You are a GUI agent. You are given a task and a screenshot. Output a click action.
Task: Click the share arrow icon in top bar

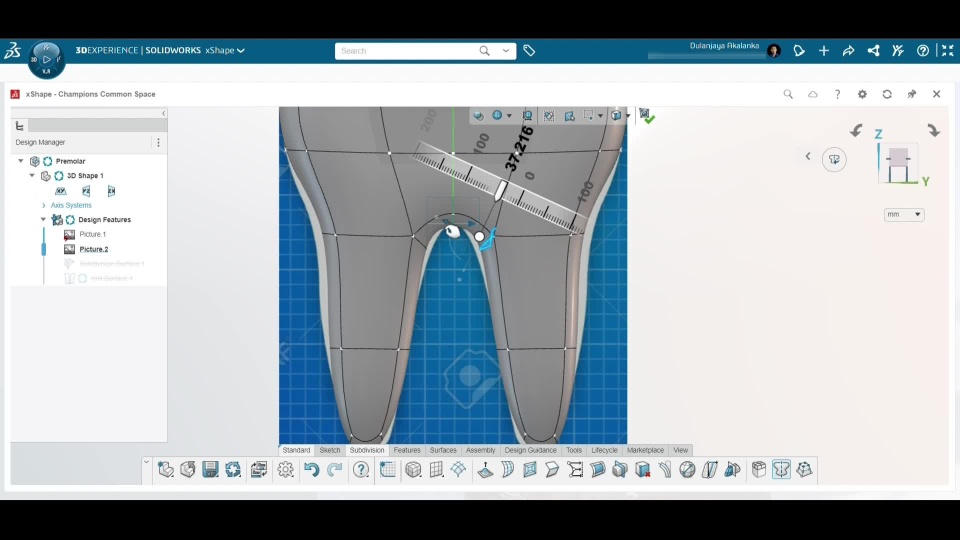848,51
